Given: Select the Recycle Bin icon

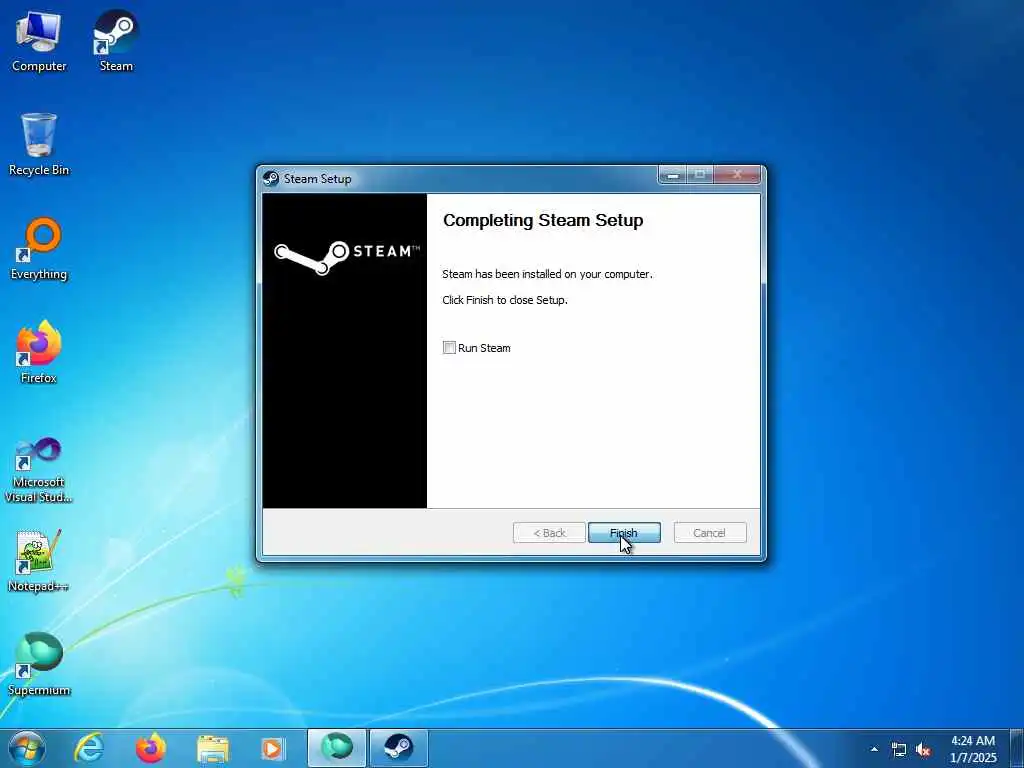Looking at the screenshot, I should (39, 144).
